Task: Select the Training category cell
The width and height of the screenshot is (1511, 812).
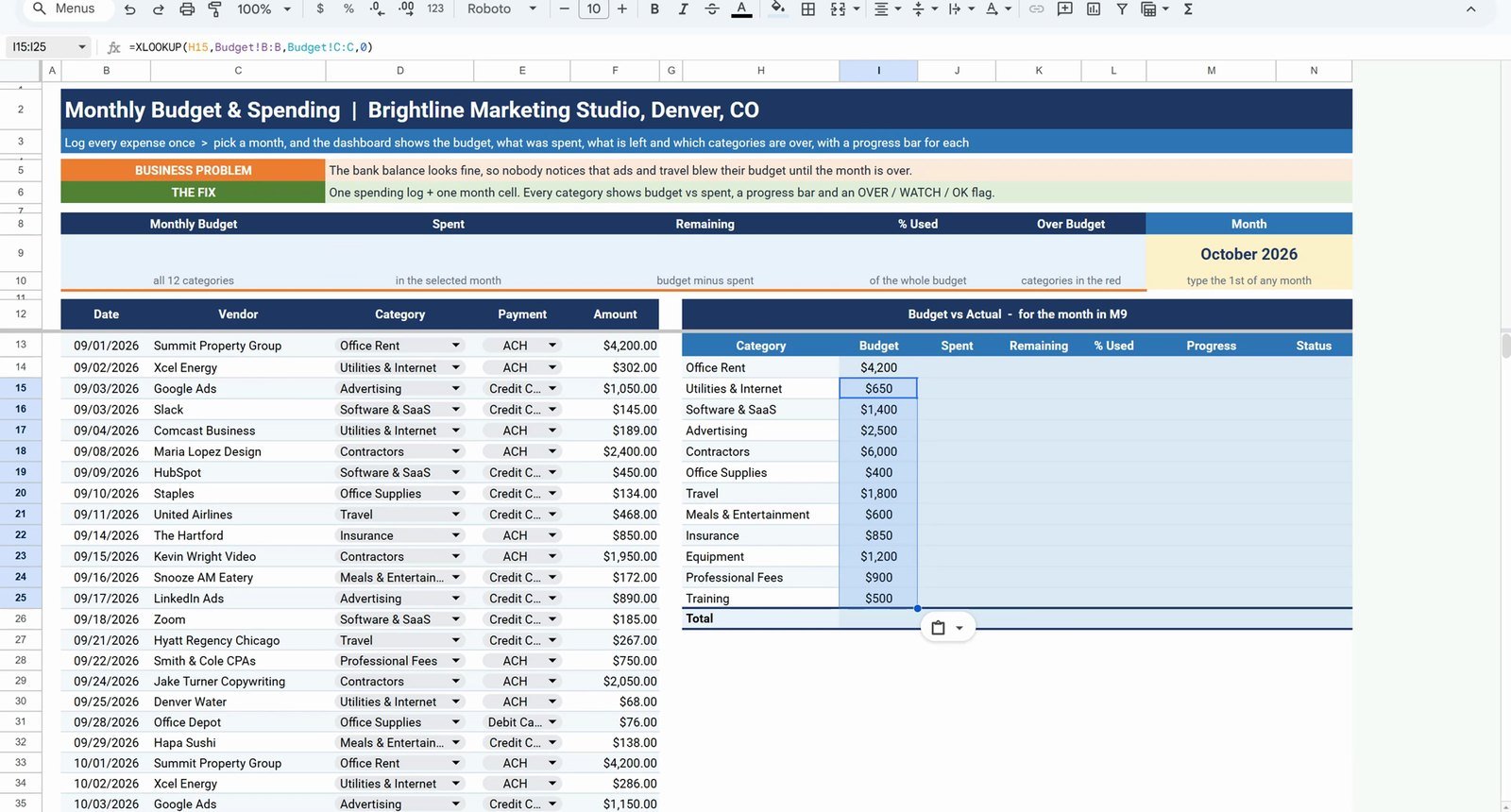Action: pyautogui.click(x=760, y=599)
